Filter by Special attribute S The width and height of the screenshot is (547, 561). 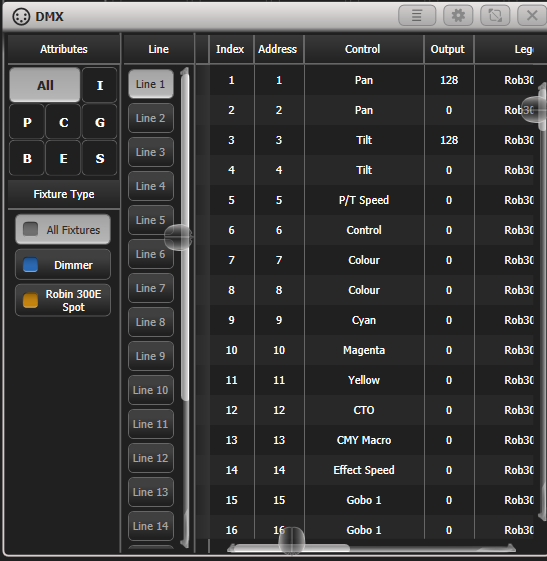(100, 158)
